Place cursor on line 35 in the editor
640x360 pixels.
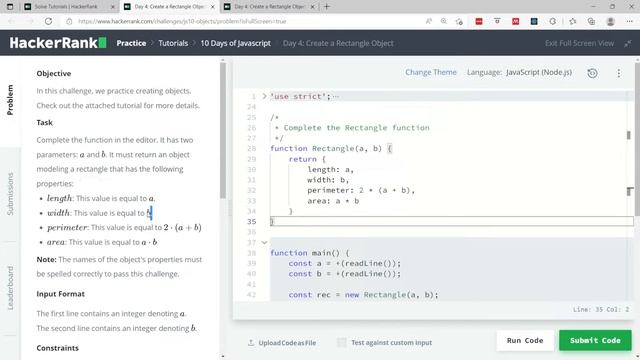(451, 222)
